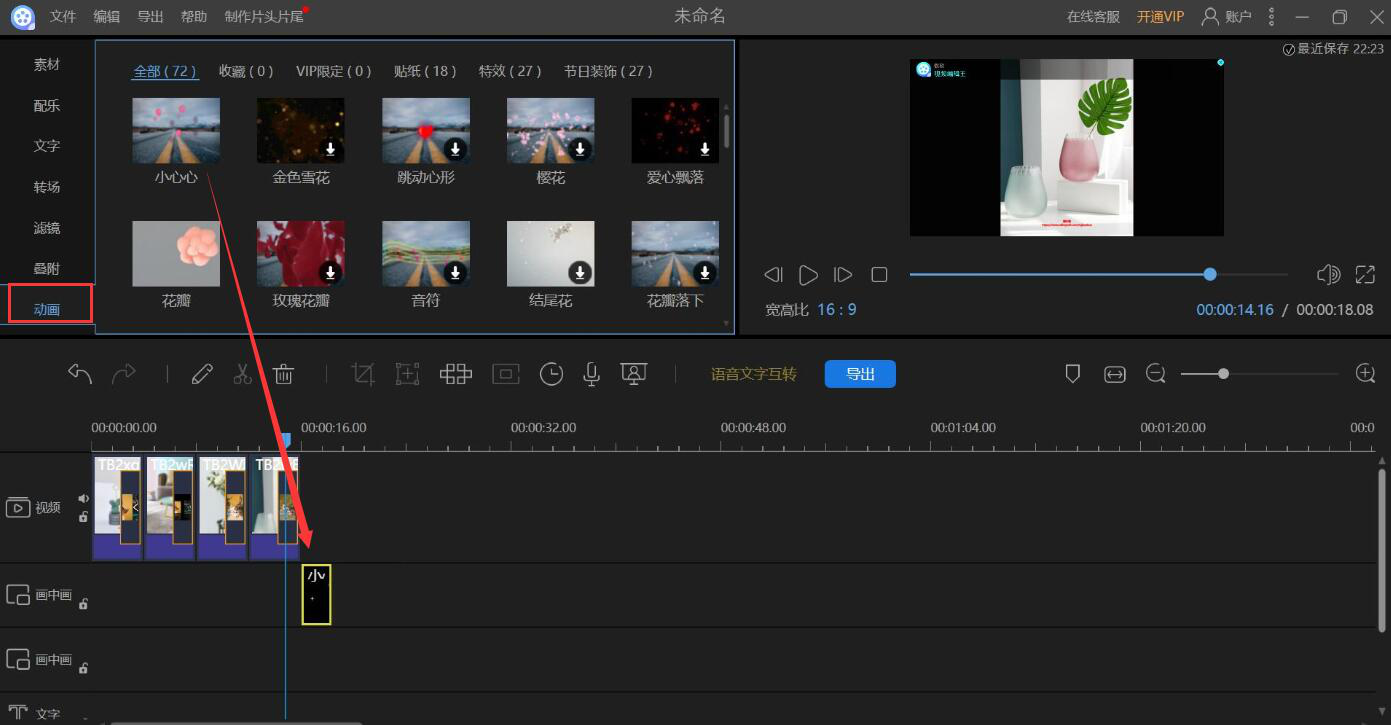
Task: Click the mosaic grid tool icon
Action: (456, 374)
